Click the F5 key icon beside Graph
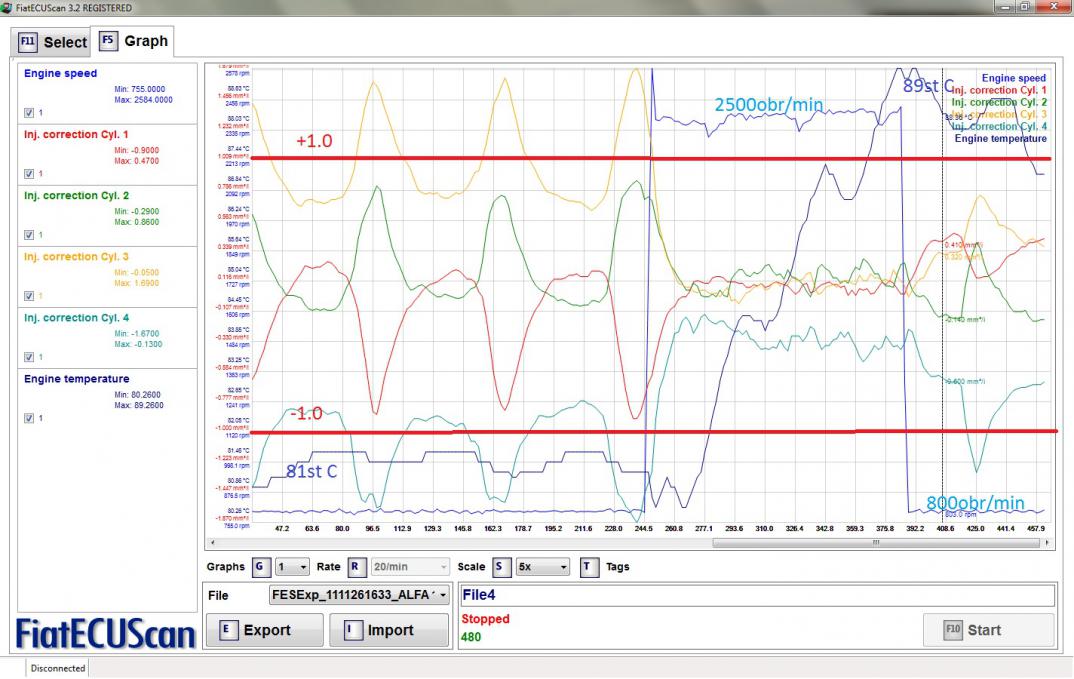This screenshot has height=679, width=1074. coord(108,42)
